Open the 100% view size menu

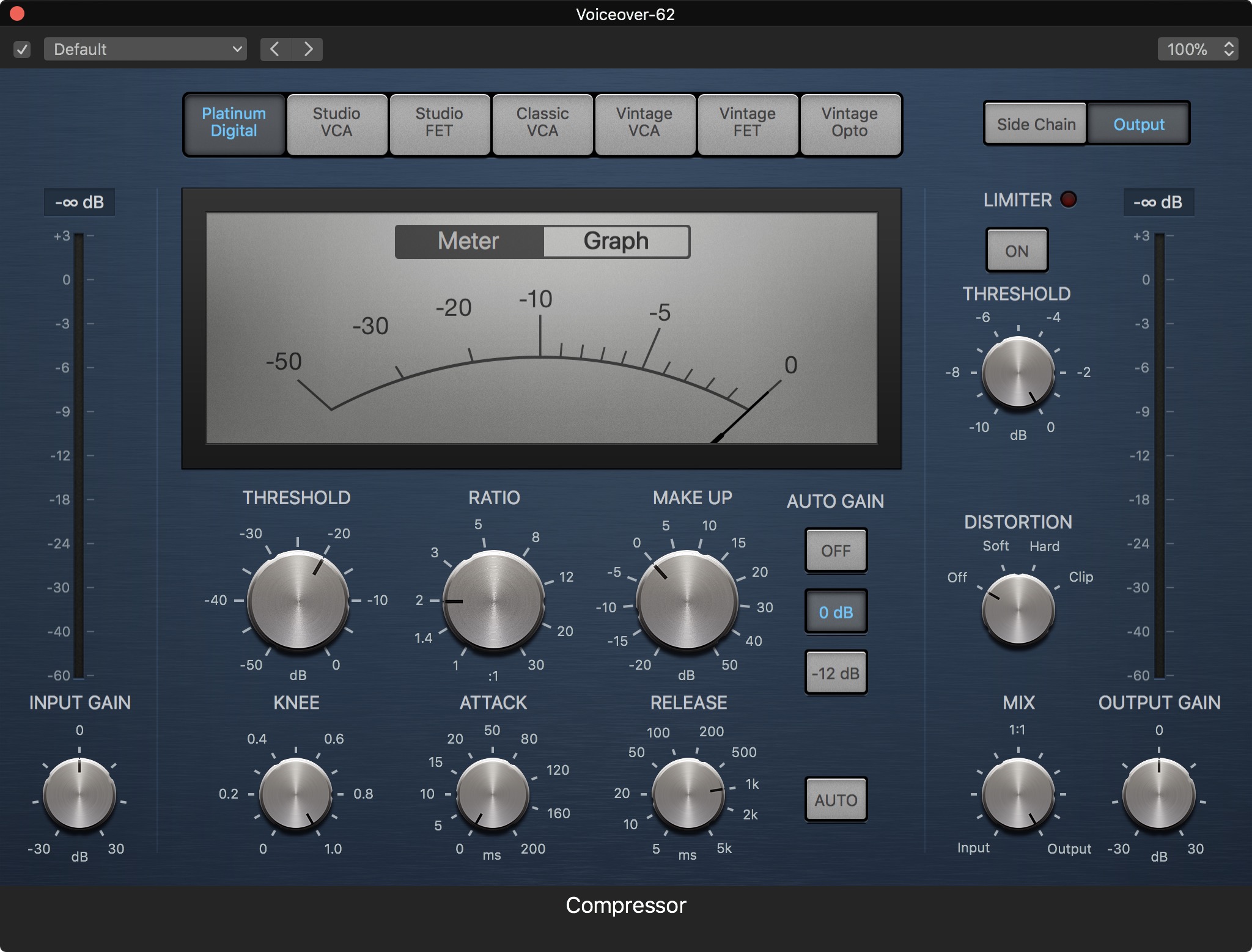tap(1197, 49)
